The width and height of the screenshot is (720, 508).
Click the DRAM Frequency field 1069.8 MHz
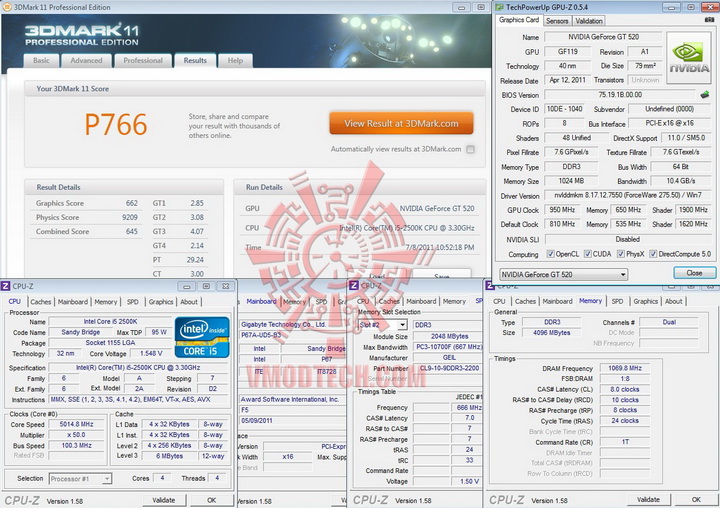pos(625,368)
